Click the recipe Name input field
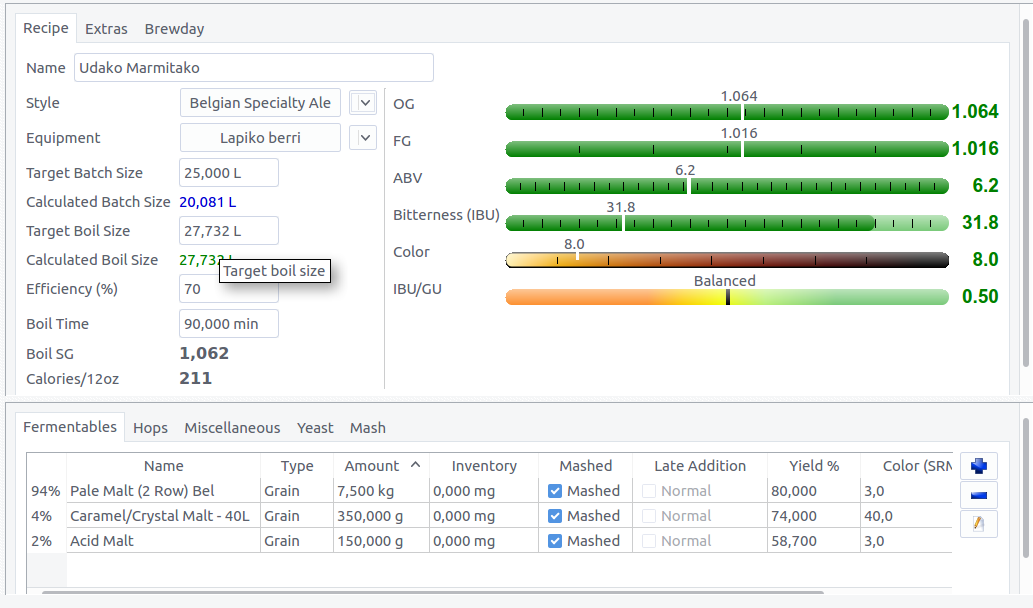The width and height of the screenshot is (1033, 608). pos(253,68)
